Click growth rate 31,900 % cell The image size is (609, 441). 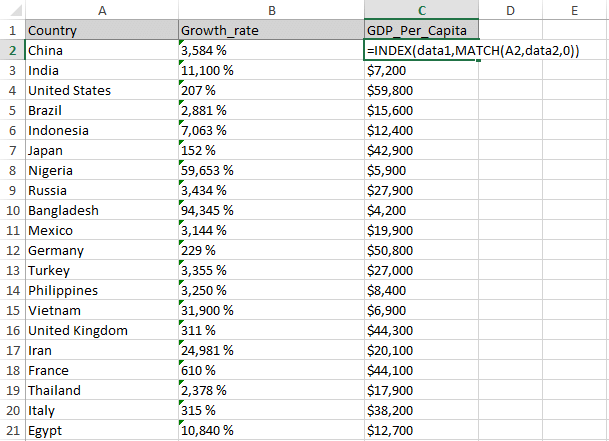pos(271,310)
